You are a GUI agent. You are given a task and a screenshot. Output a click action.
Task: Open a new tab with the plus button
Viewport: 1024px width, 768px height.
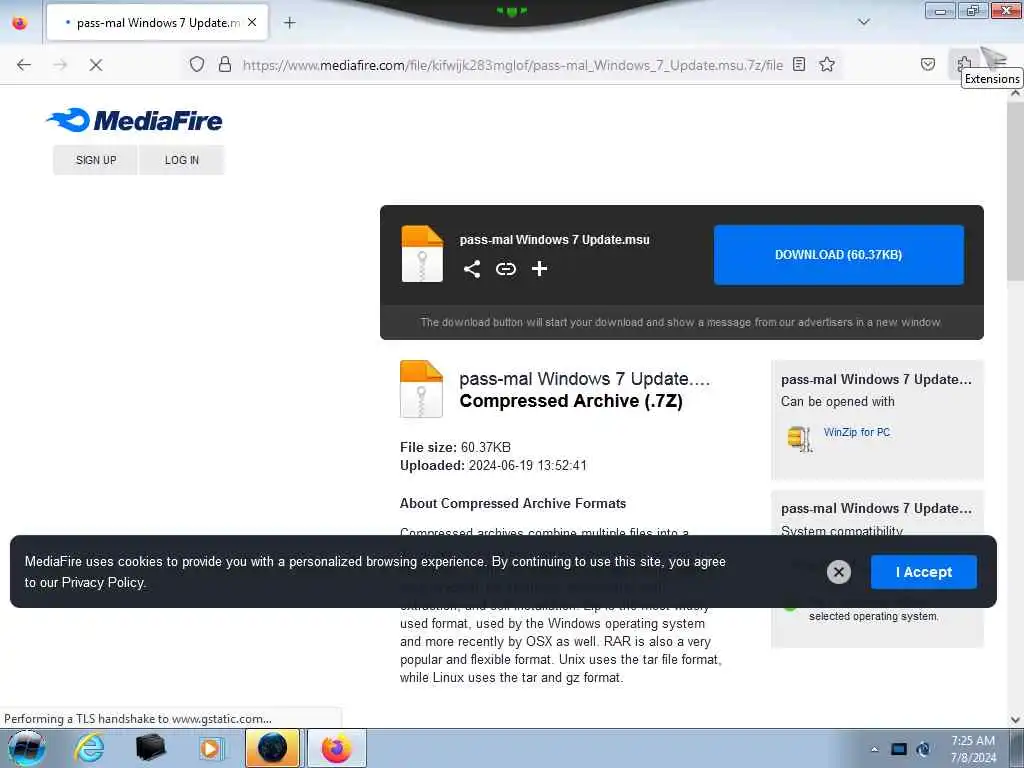pyautogui.click(x=289, y=23)
